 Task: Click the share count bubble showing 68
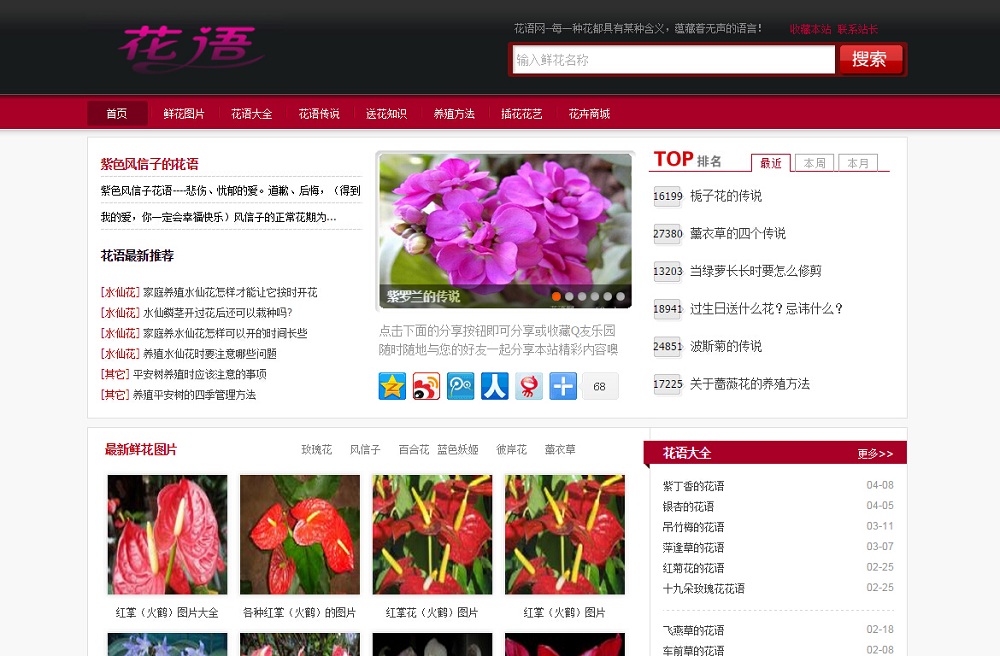pyautogui.click(x=600, y=386)
